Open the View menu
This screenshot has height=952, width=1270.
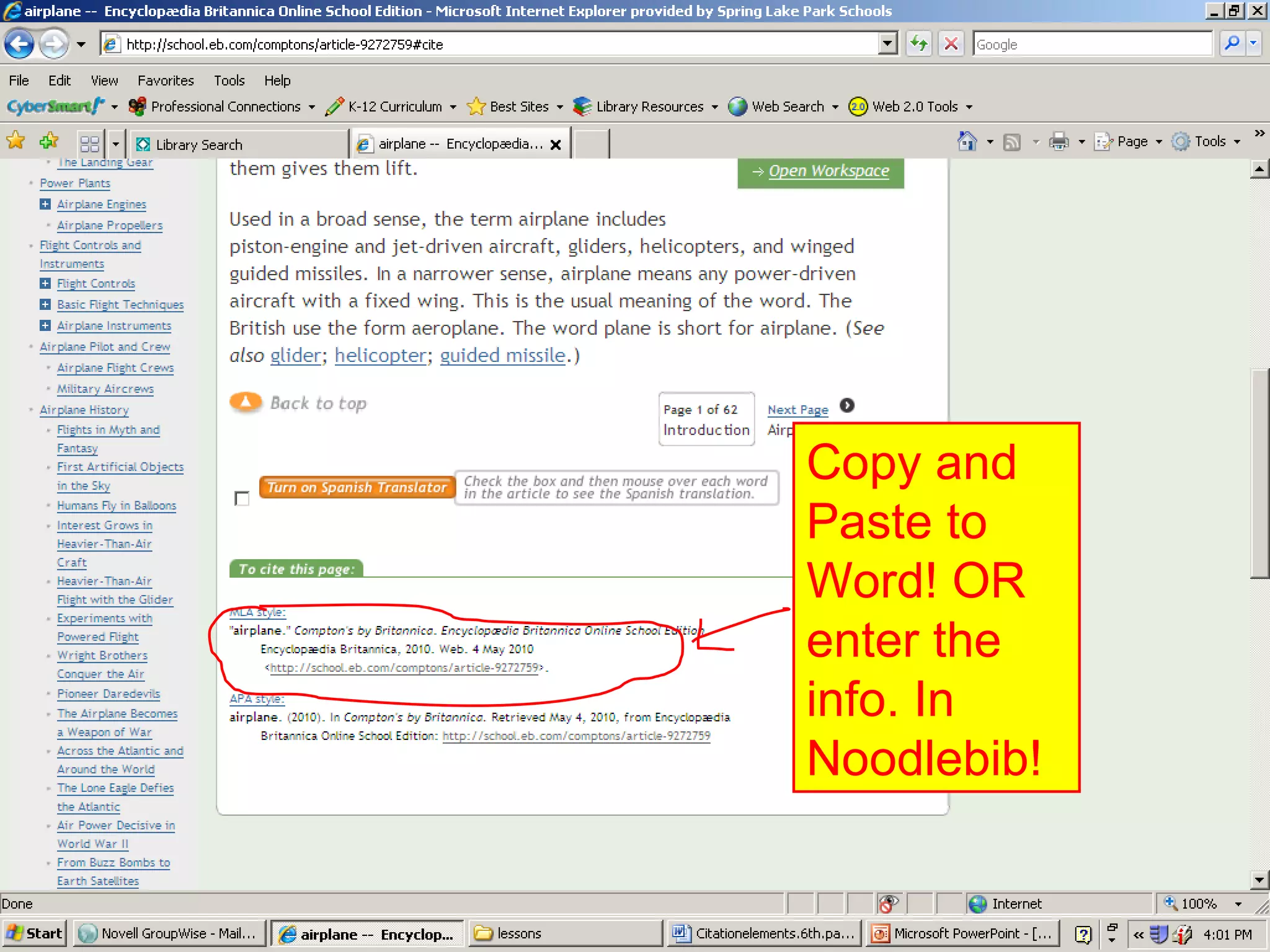[104, 81]
